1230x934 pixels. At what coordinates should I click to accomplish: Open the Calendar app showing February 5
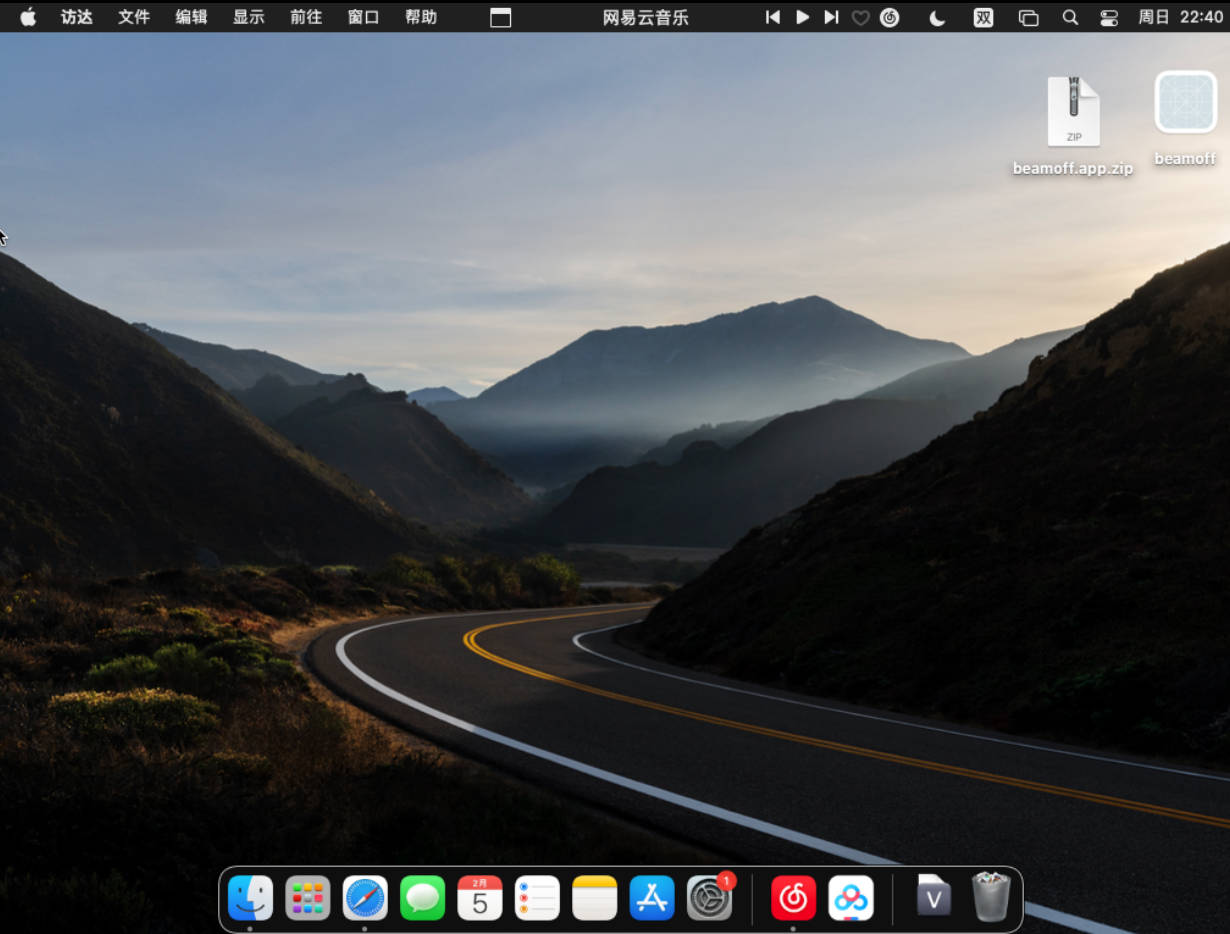tap(480, 897)
